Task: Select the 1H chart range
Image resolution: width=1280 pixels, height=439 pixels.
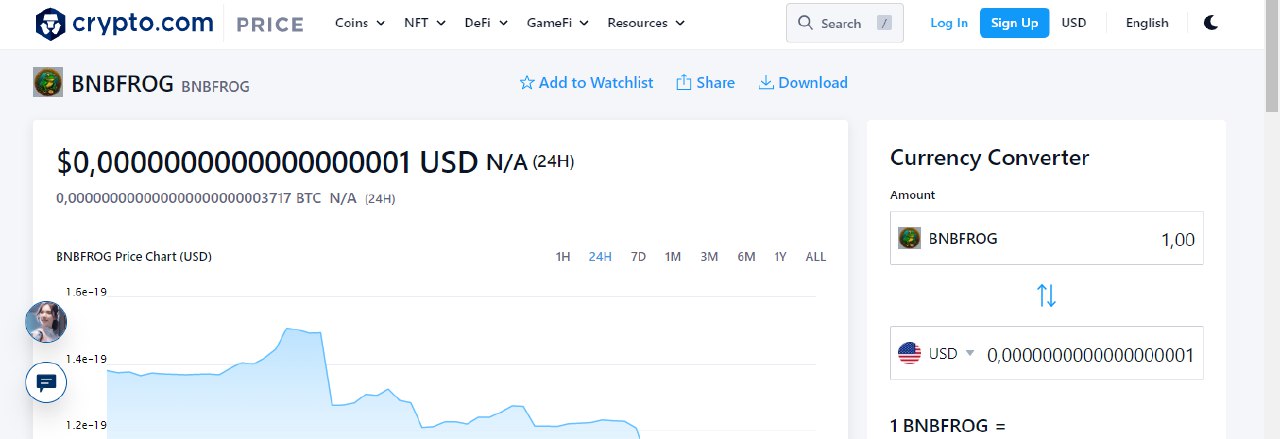Action: click(x=563, y=257)
